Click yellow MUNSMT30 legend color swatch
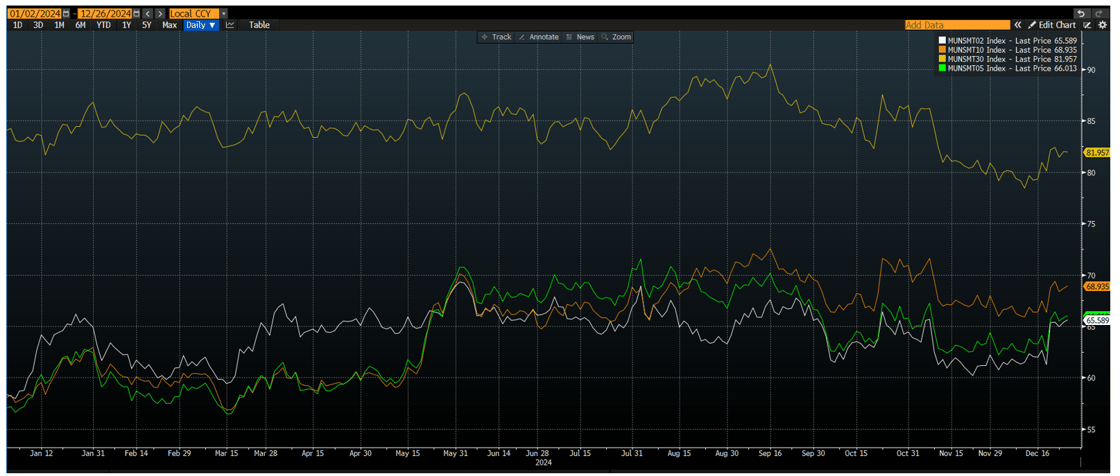The image size is (1120, 476). pos(942,59)
